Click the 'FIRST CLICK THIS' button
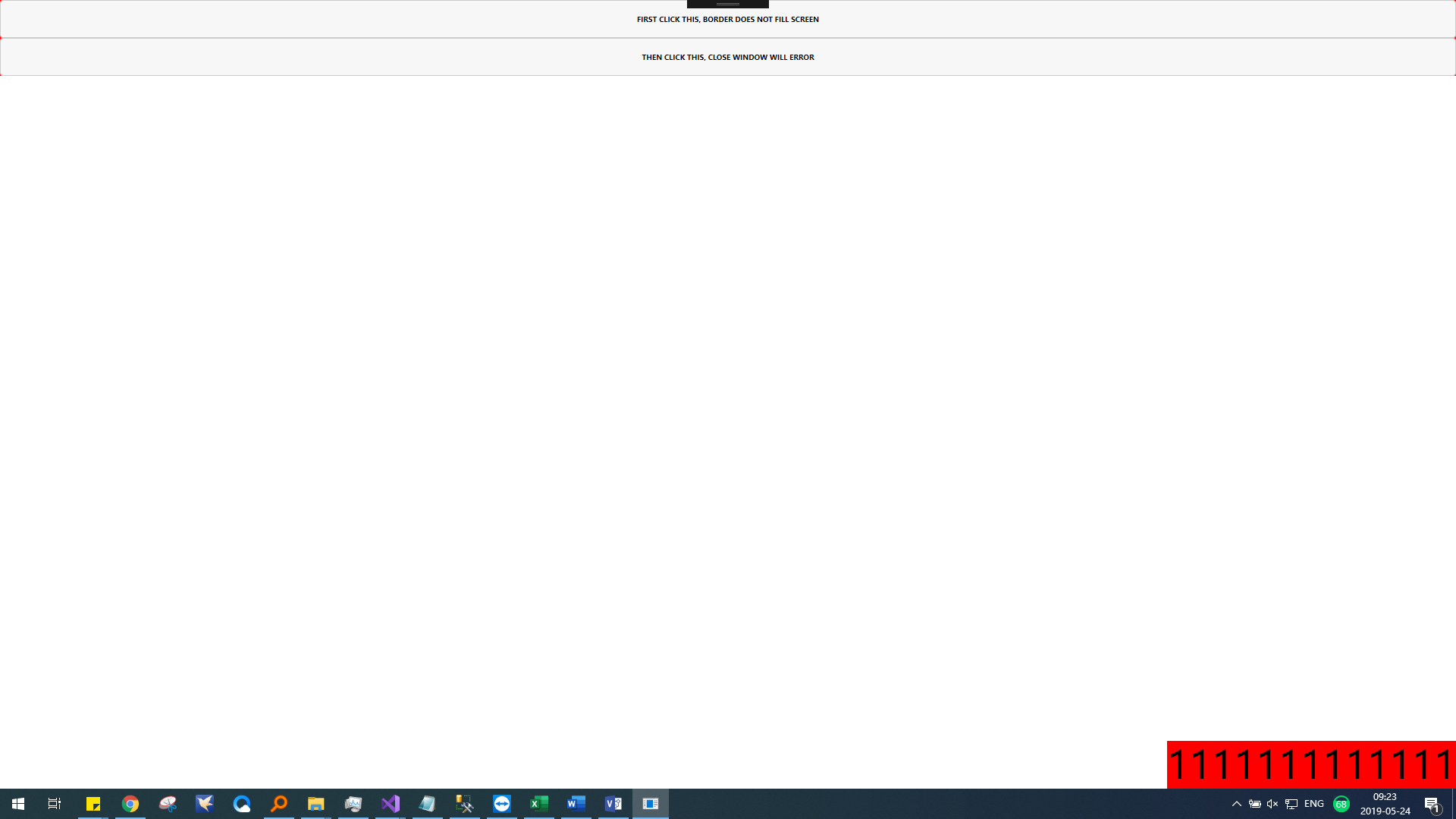Viewport: 1456px width, 819px height. pyautogui.click(x=727, y=19)
